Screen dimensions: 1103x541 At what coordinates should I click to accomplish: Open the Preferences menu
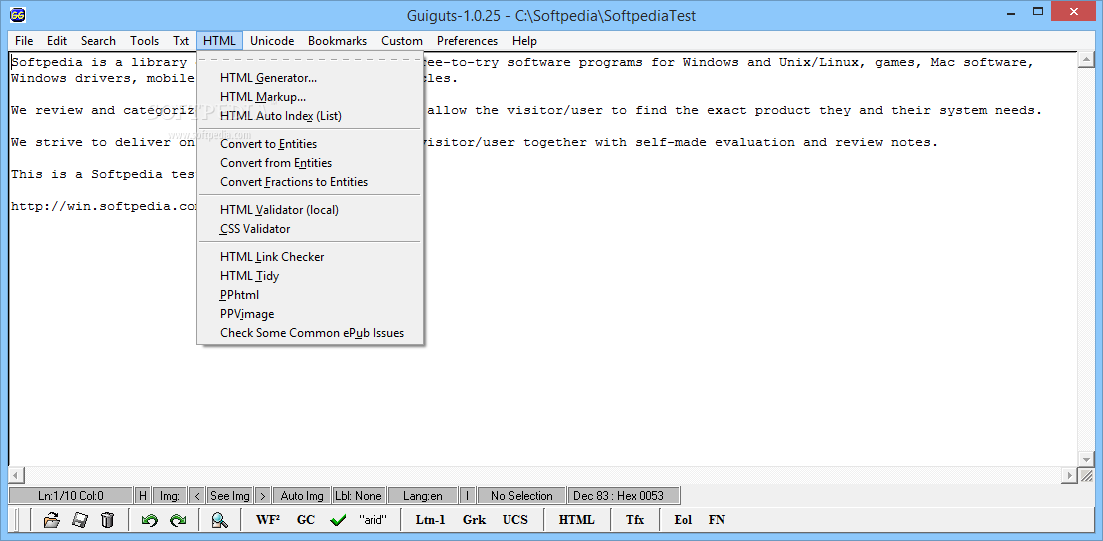pos(467,41)
